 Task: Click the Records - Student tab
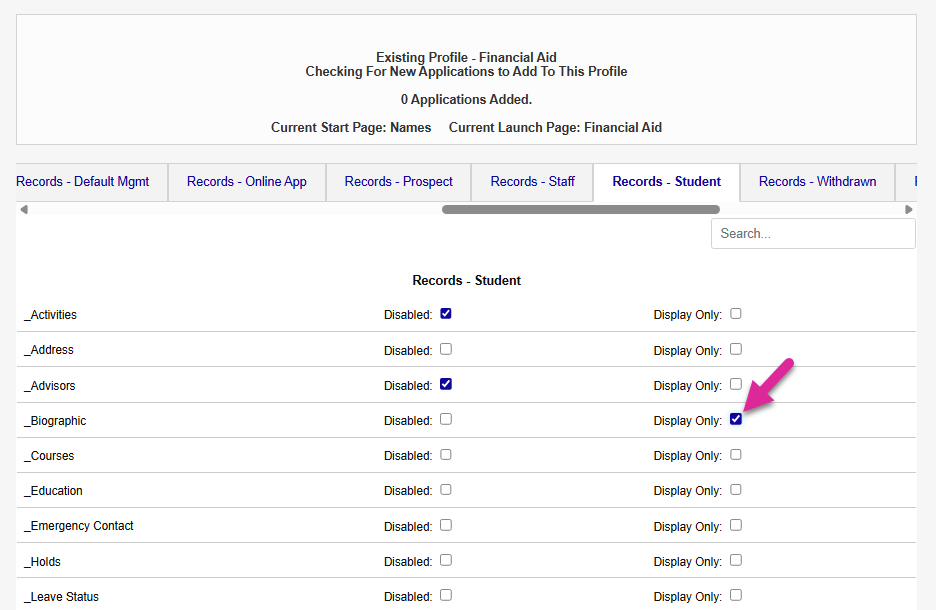point(666,182)
